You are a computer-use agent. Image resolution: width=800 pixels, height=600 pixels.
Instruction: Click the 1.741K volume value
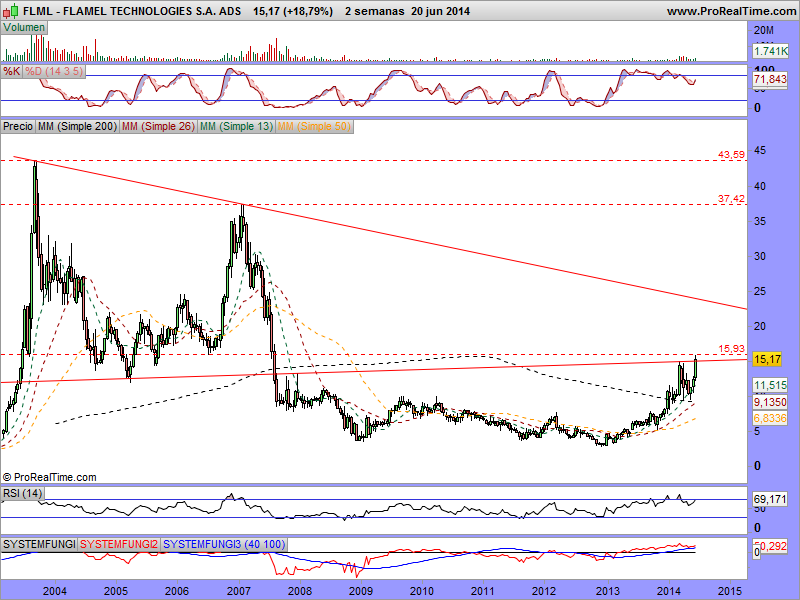(770, 51)
